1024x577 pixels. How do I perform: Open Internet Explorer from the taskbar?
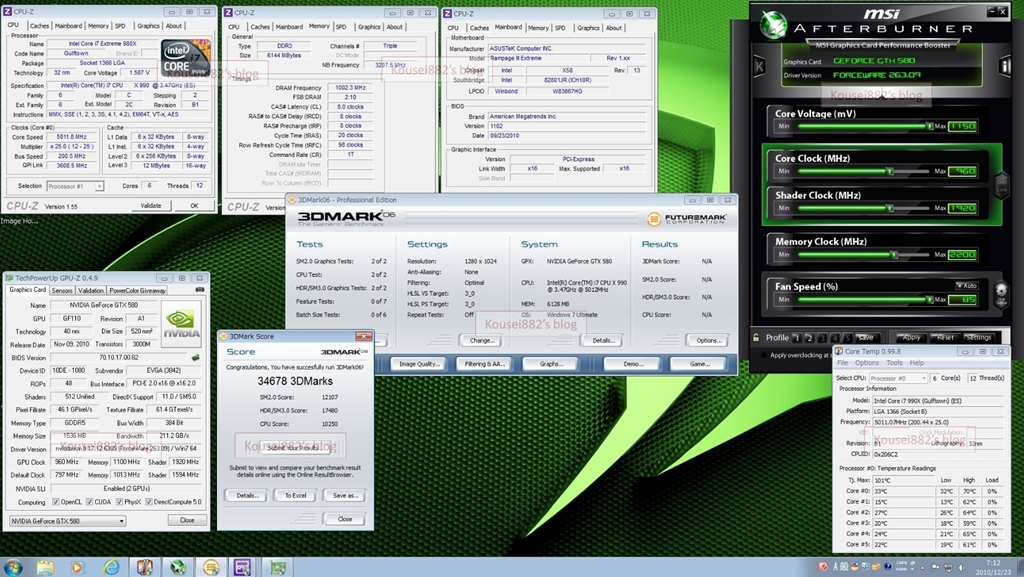coord(111,567)
